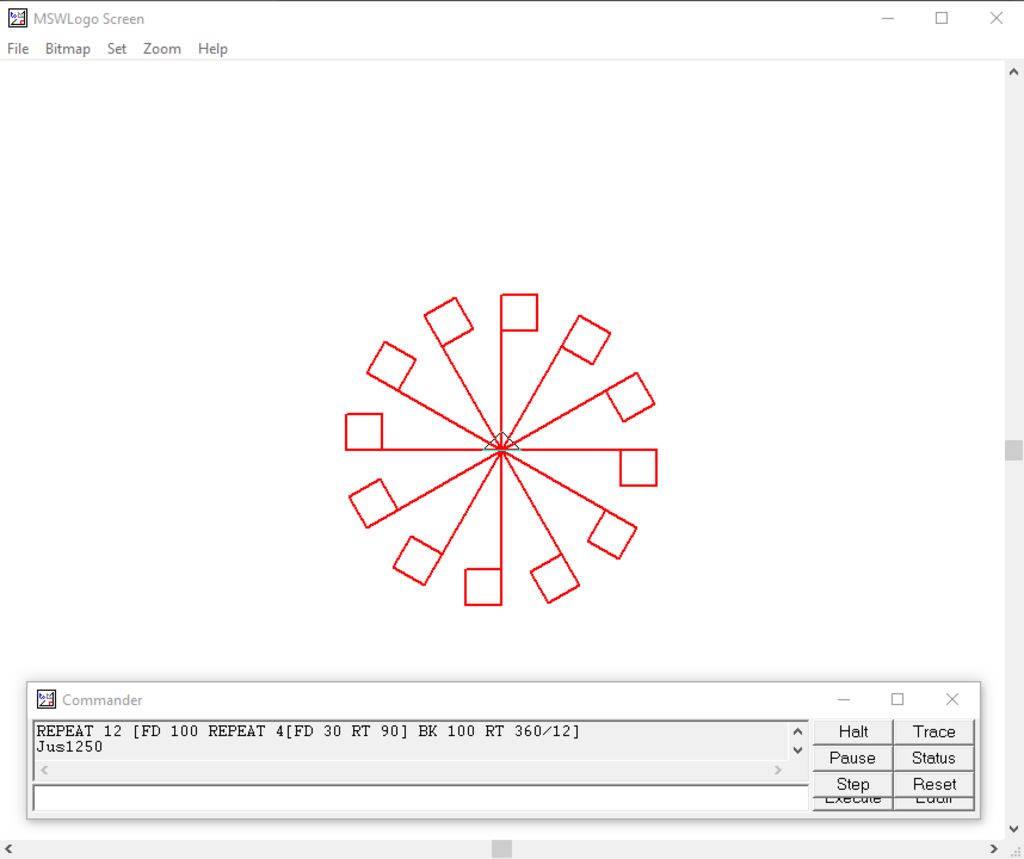Open the Bitmap menu
Screen dimensions: 1024x859
click(67, 48)
